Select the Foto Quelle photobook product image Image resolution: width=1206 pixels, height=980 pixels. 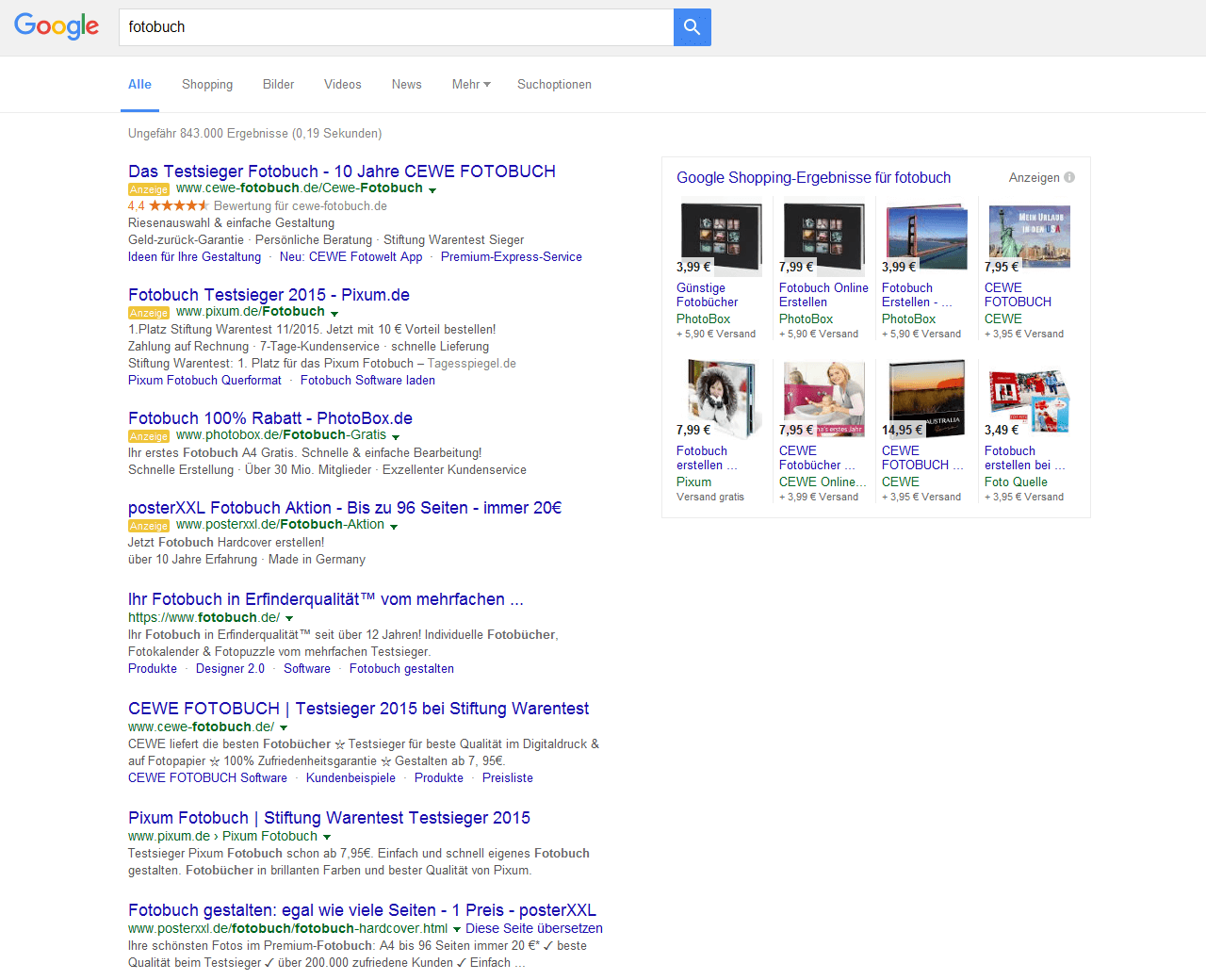[x=1029, y=400]
